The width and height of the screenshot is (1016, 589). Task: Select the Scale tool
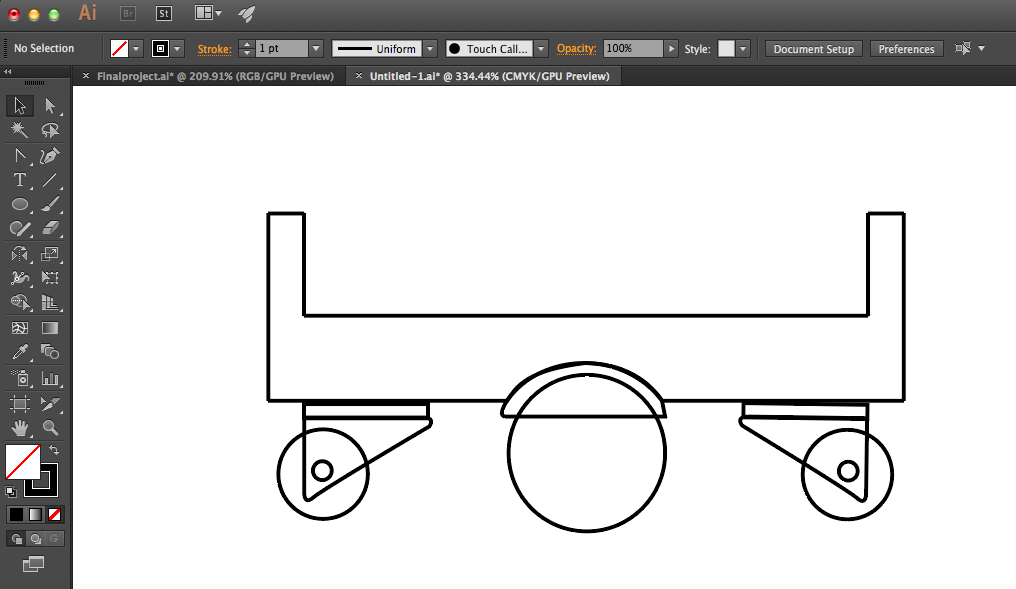(x=50, y=254)
